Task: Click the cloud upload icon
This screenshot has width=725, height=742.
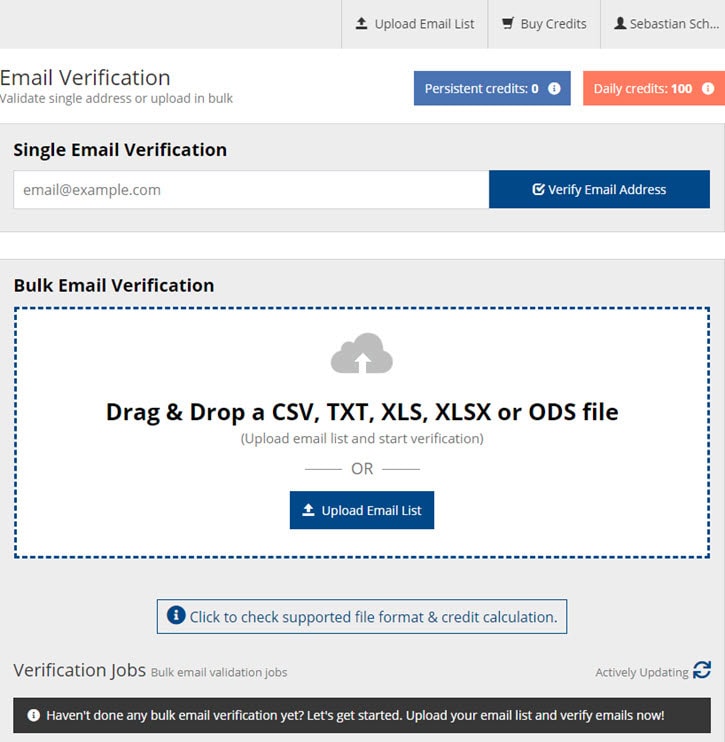Action: coord(361,354)
